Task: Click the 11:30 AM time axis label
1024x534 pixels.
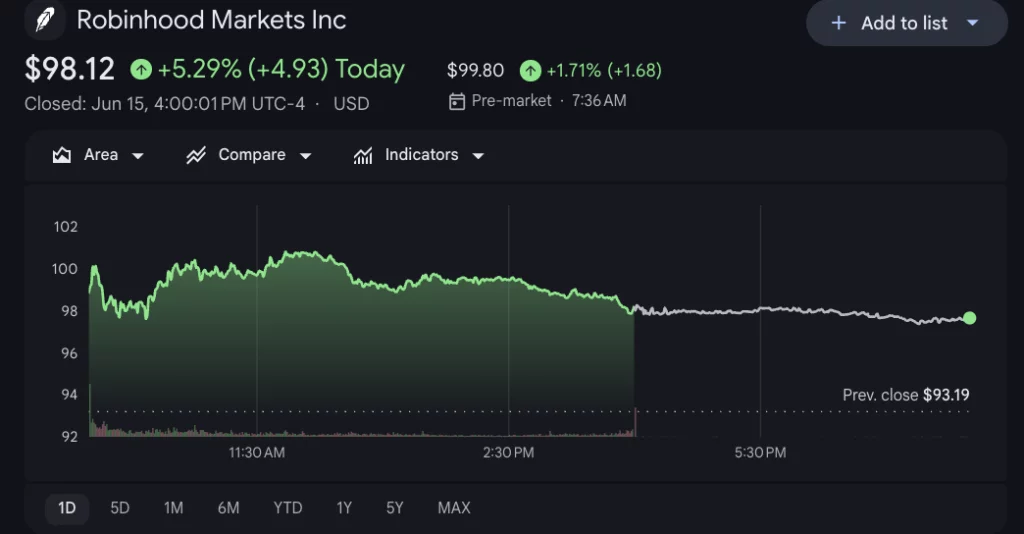Action: (257, 452)
